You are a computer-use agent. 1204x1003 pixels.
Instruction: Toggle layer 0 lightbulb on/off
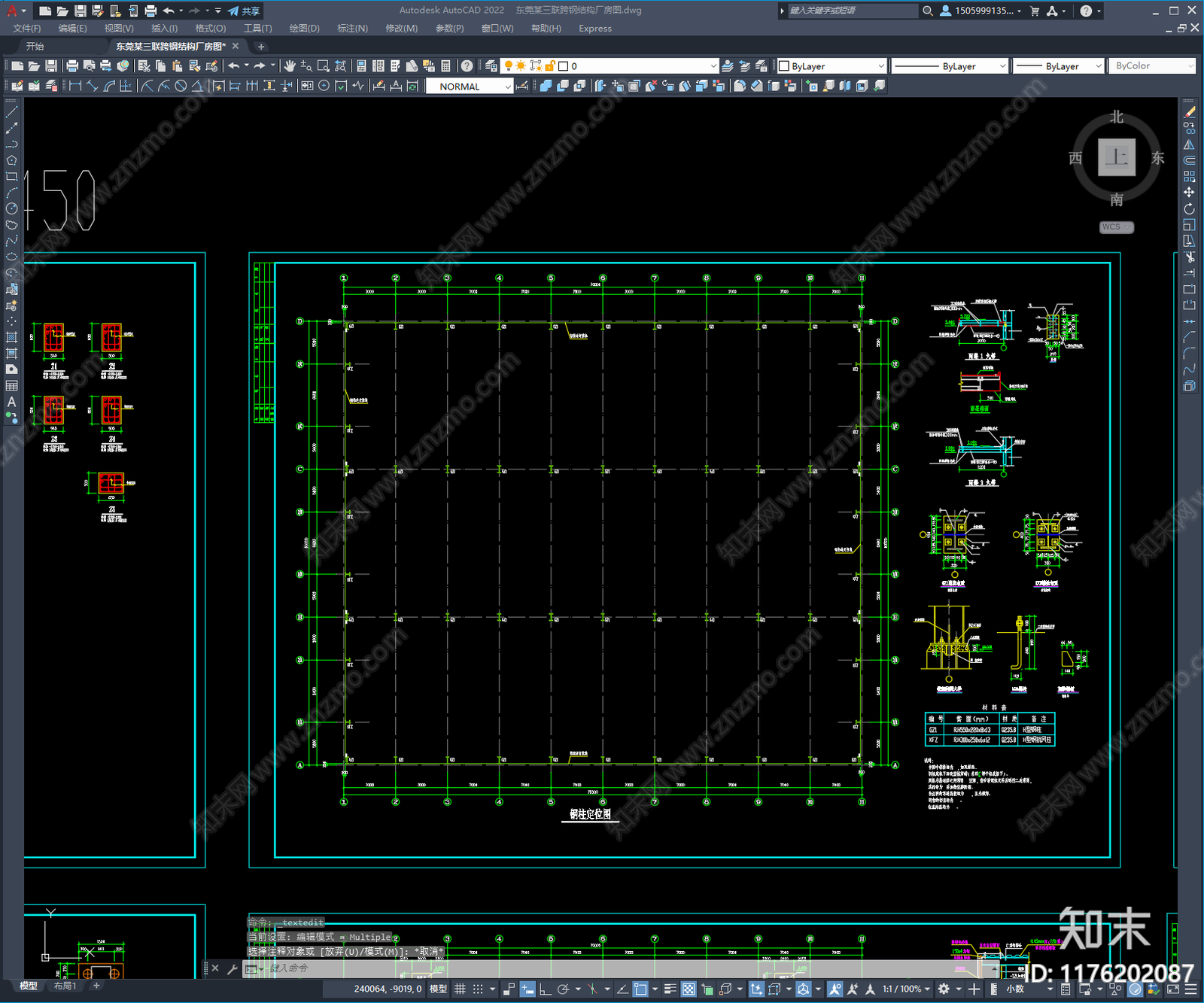click(508, 66)
